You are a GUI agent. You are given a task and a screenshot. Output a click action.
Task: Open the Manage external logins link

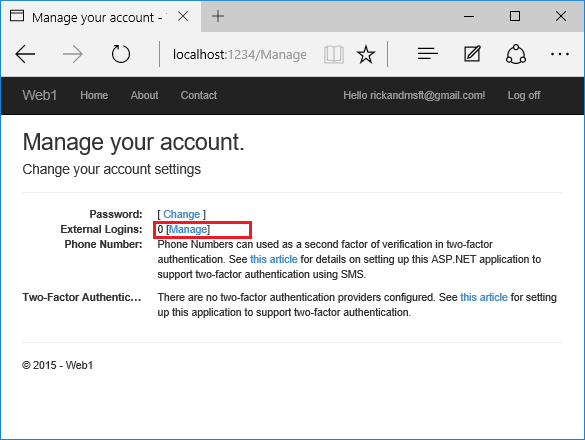tap(188, 229)
